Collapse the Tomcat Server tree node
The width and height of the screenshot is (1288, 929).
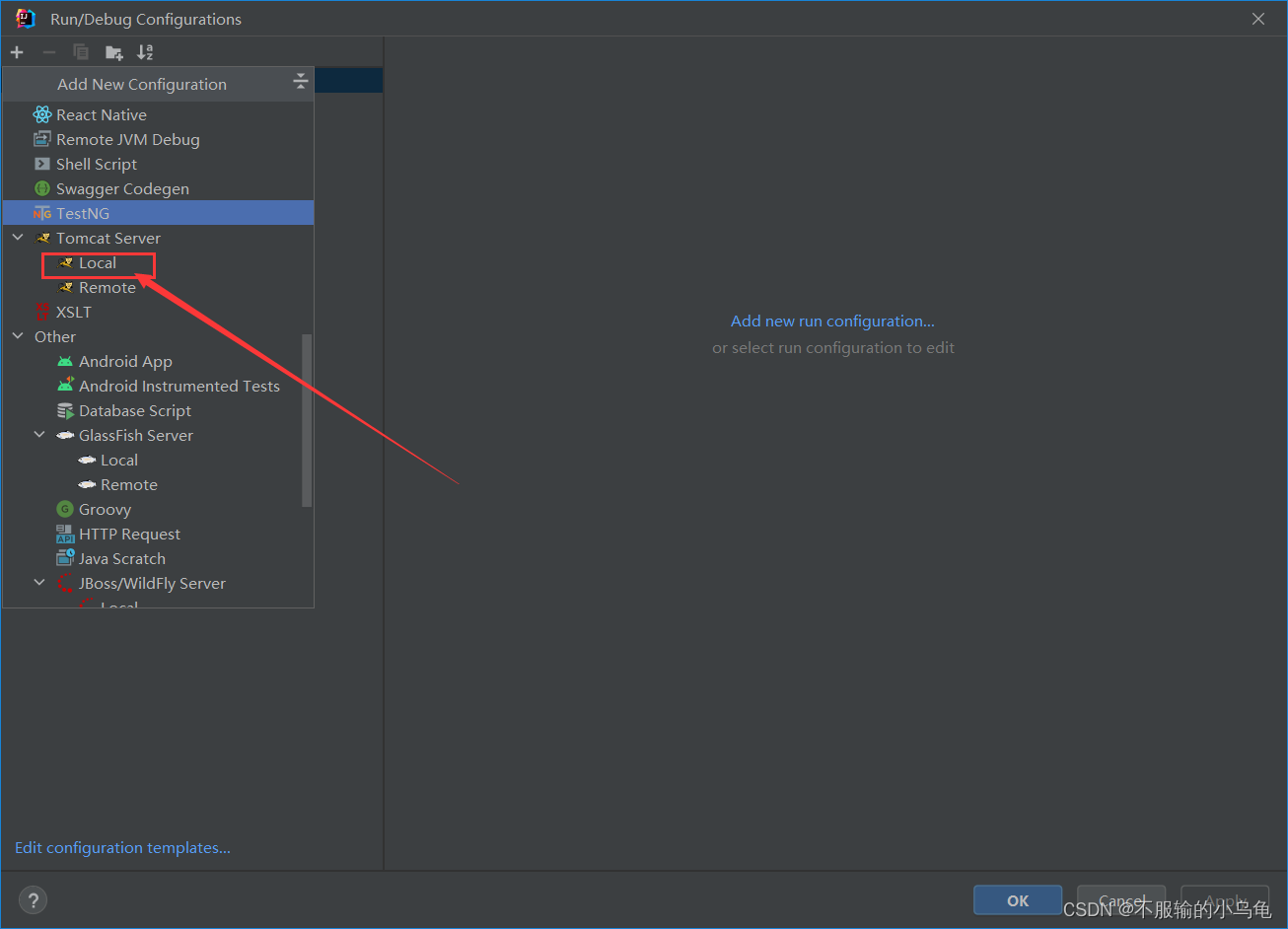(x=18, y=238)
